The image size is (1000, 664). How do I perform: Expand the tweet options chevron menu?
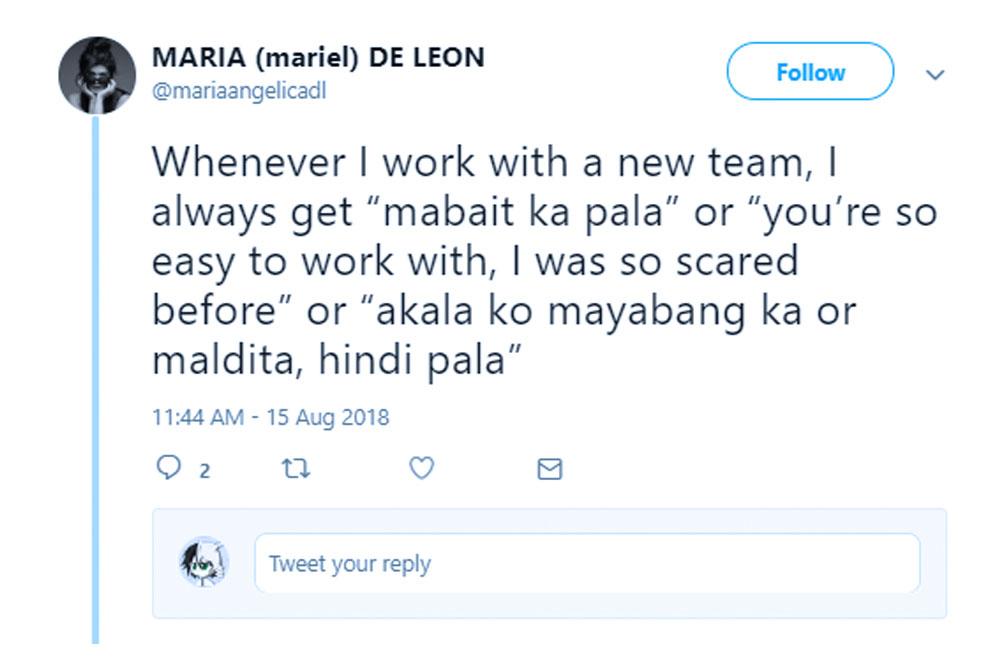point(935,74)
